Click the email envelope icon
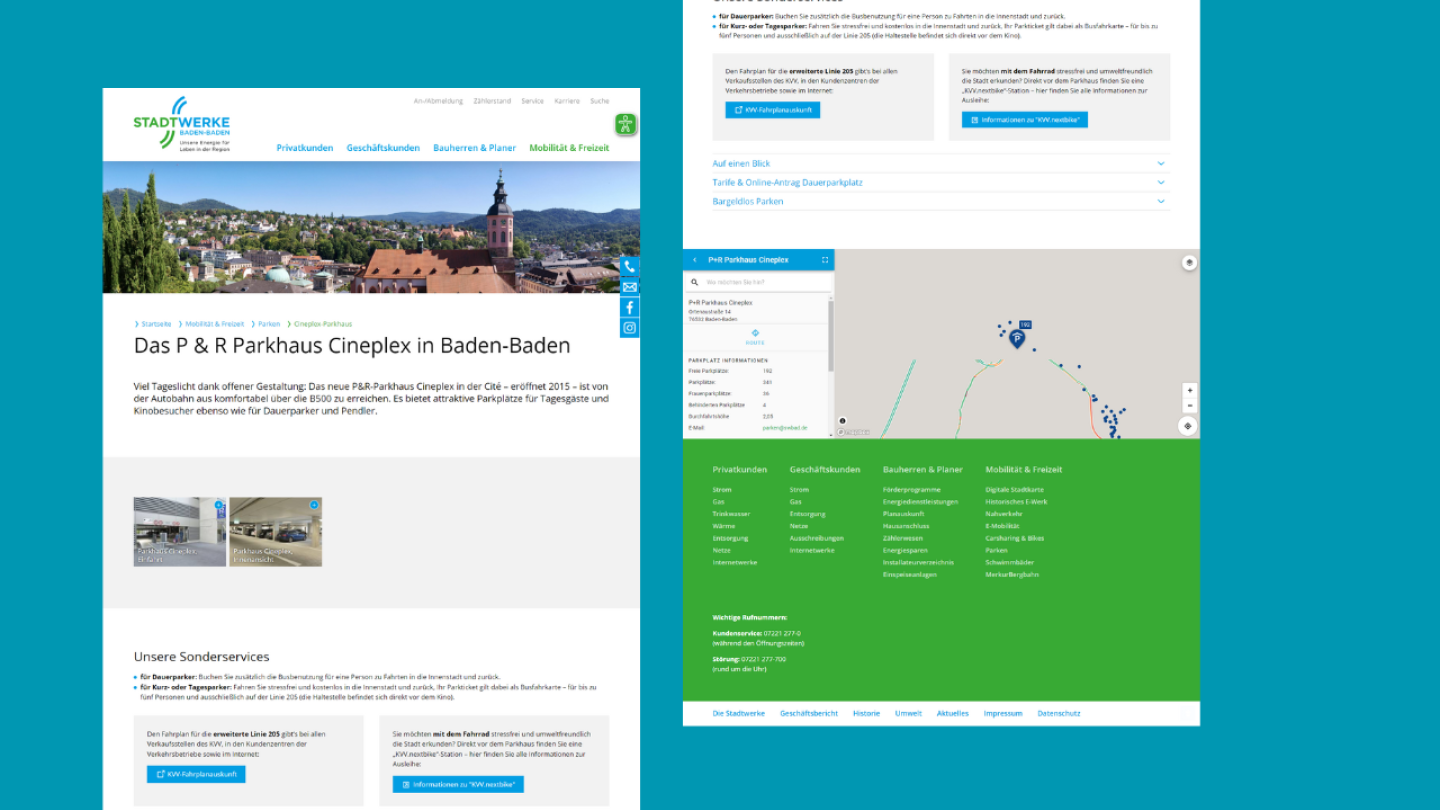This screenshot has width=1440, height=810. [629, 287]
